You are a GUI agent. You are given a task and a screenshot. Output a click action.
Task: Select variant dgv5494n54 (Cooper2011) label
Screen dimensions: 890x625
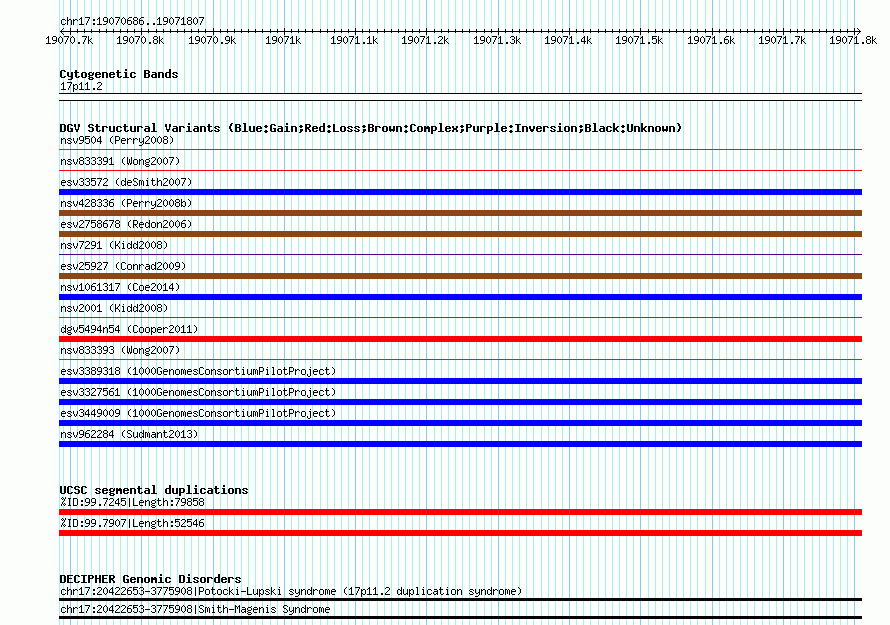[129, 329]
